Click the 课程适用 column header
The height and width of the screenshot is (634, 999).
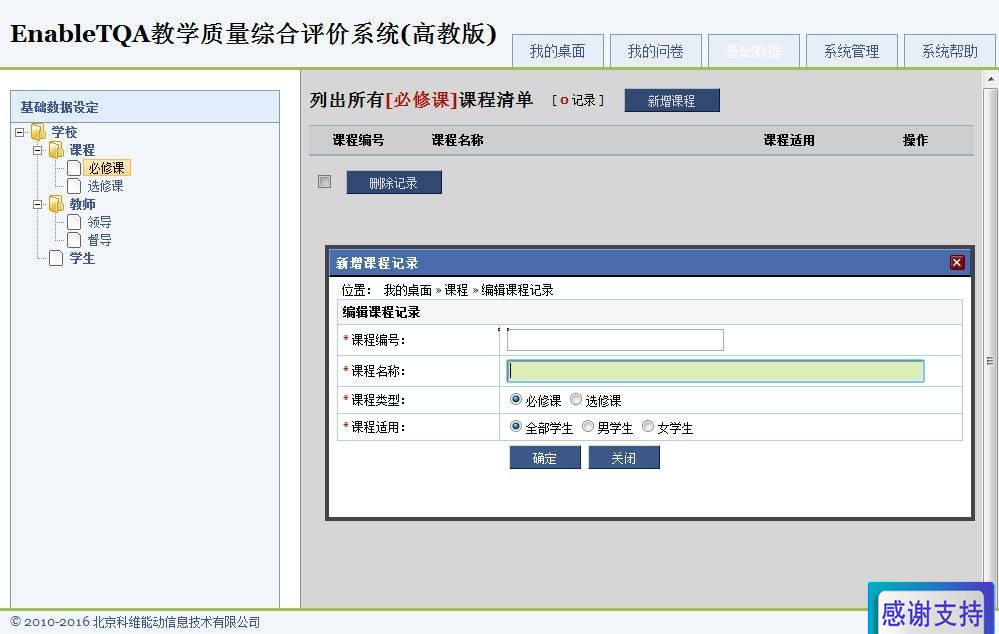pyautogui.click(x=789, y=140)
